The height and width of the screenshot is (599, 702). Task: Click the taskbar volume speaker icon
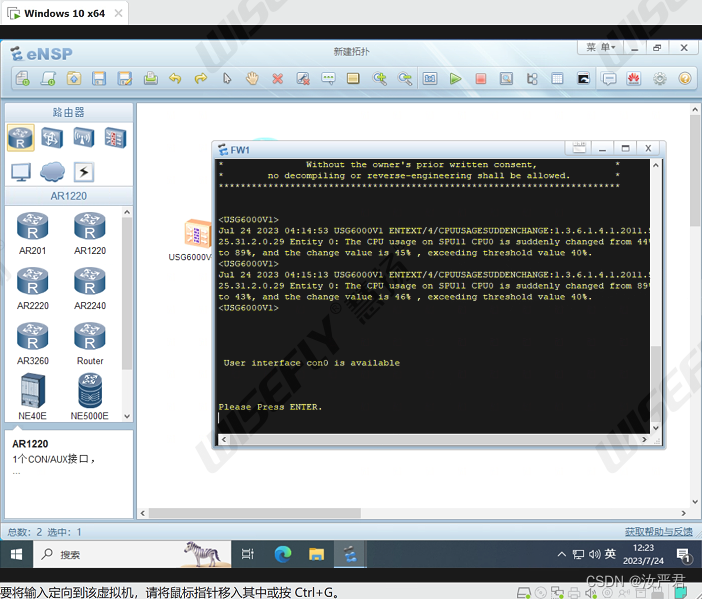point(594,555)
